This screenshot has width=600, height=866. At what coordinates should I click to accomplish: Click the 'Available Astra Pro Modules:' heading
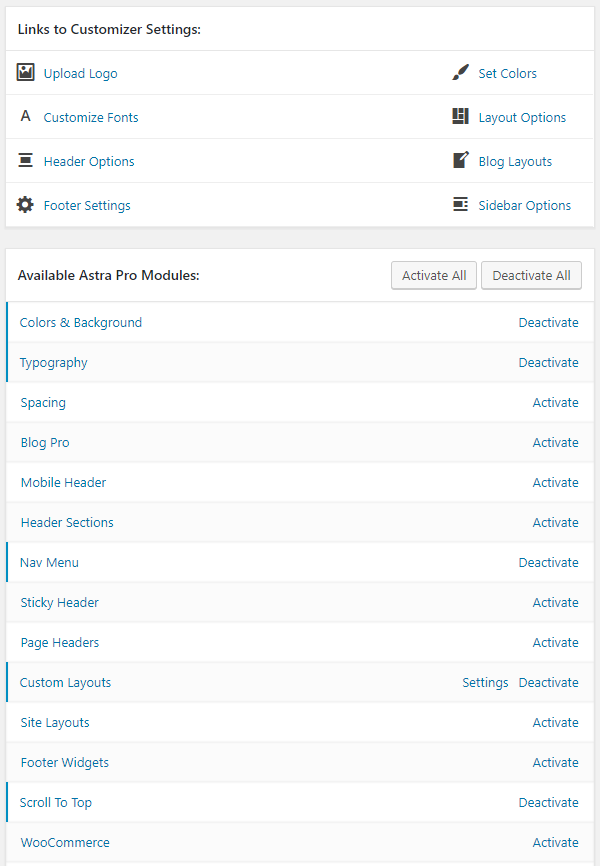pos(108,275)
